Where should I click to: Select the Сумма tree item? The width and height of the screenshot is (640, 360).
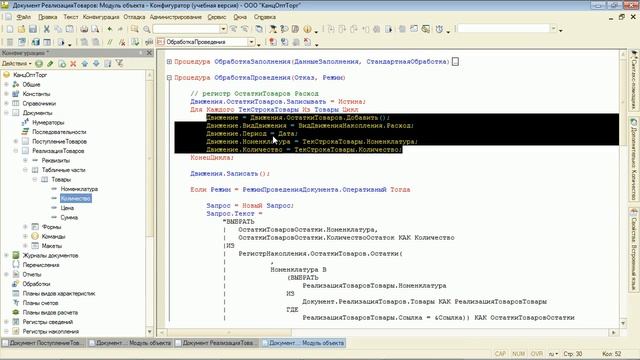[69, 218]
